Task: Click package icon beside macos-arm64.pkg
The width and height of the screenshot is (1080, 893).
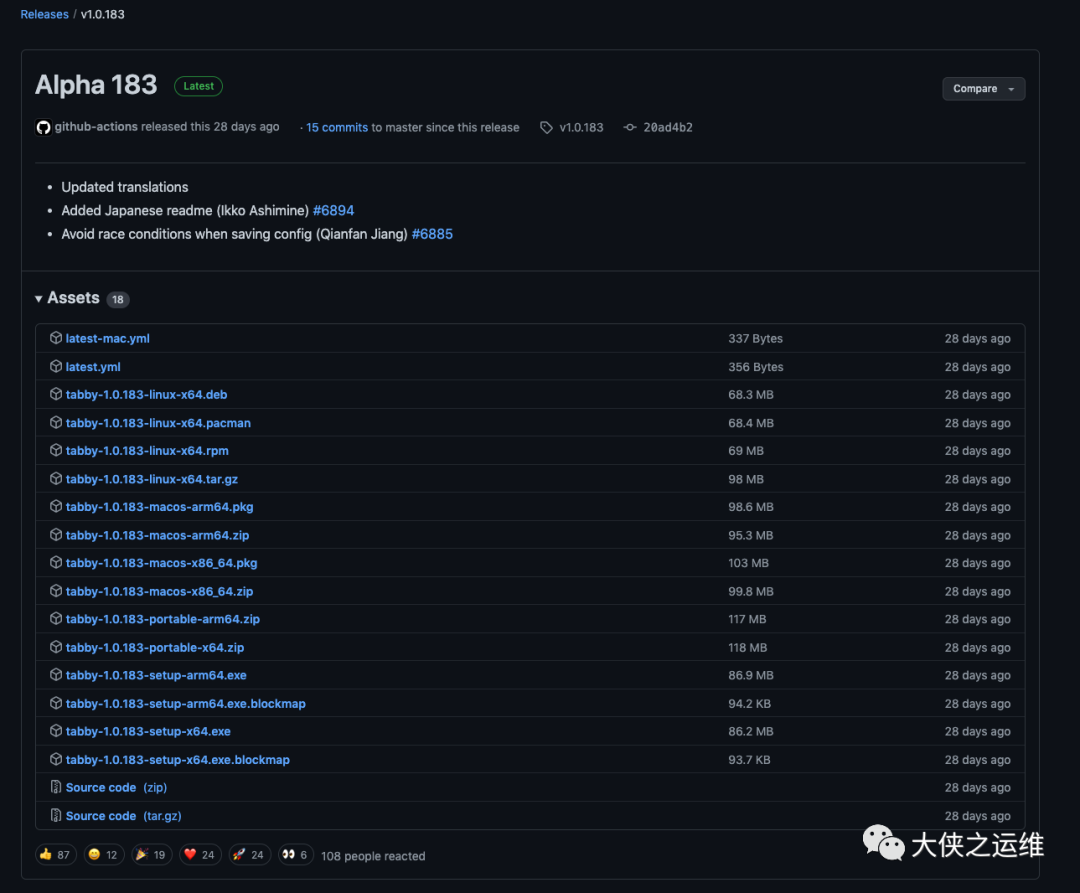Action: 56,506
